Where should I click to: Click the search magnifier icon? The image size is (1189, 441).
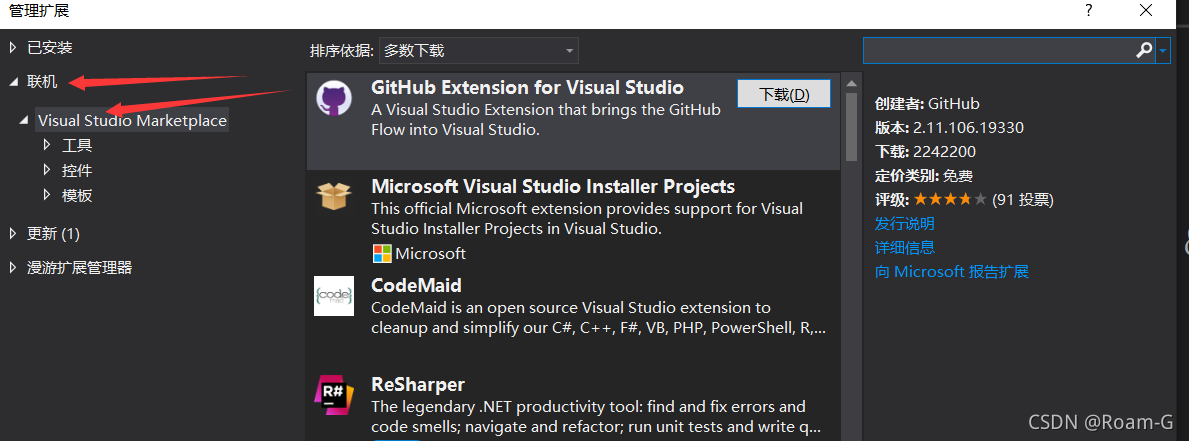[1144, 50]
